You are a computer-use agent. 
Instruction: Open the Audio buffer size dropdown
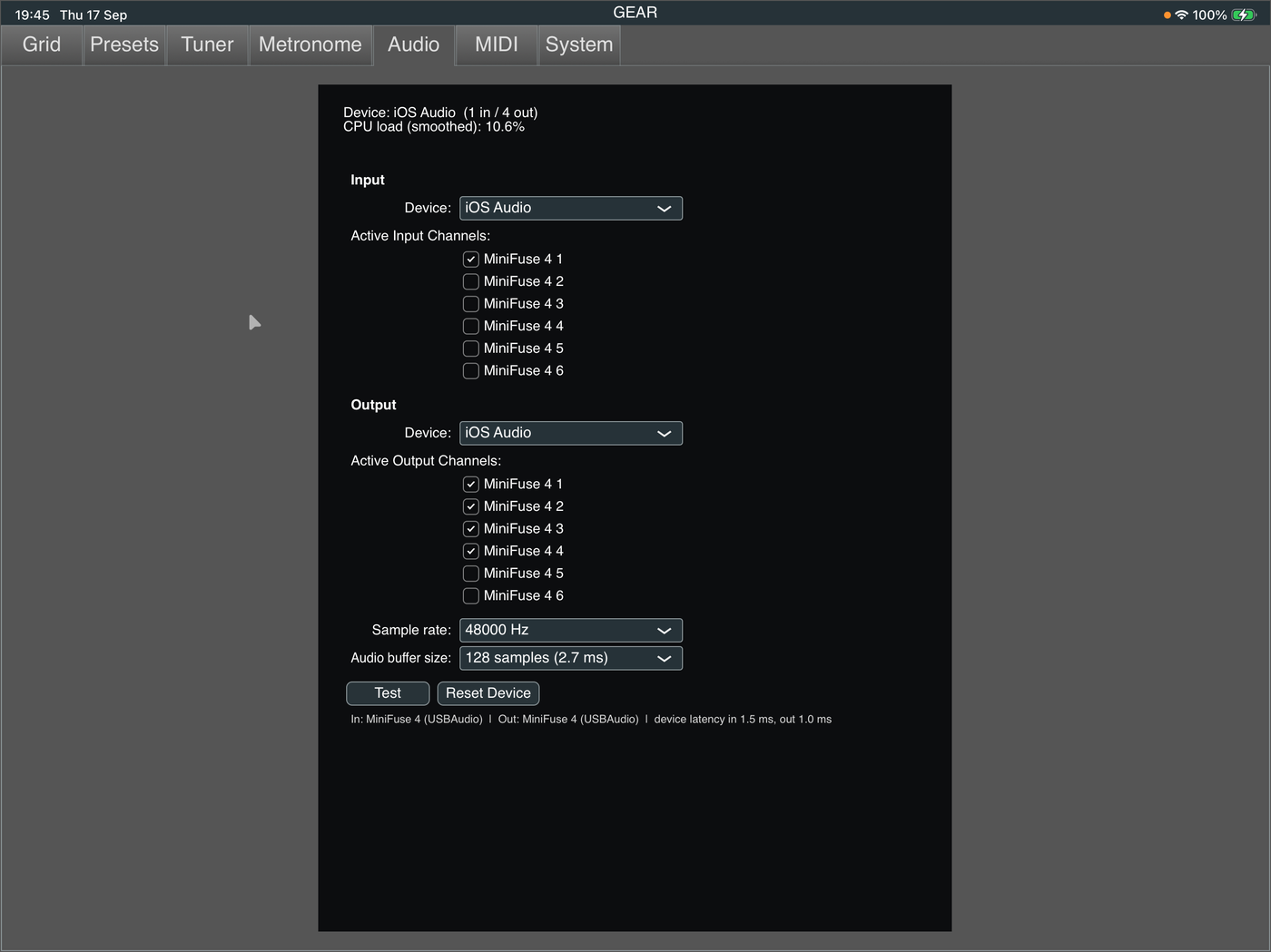pyautogui.click(x=571, y=658)
